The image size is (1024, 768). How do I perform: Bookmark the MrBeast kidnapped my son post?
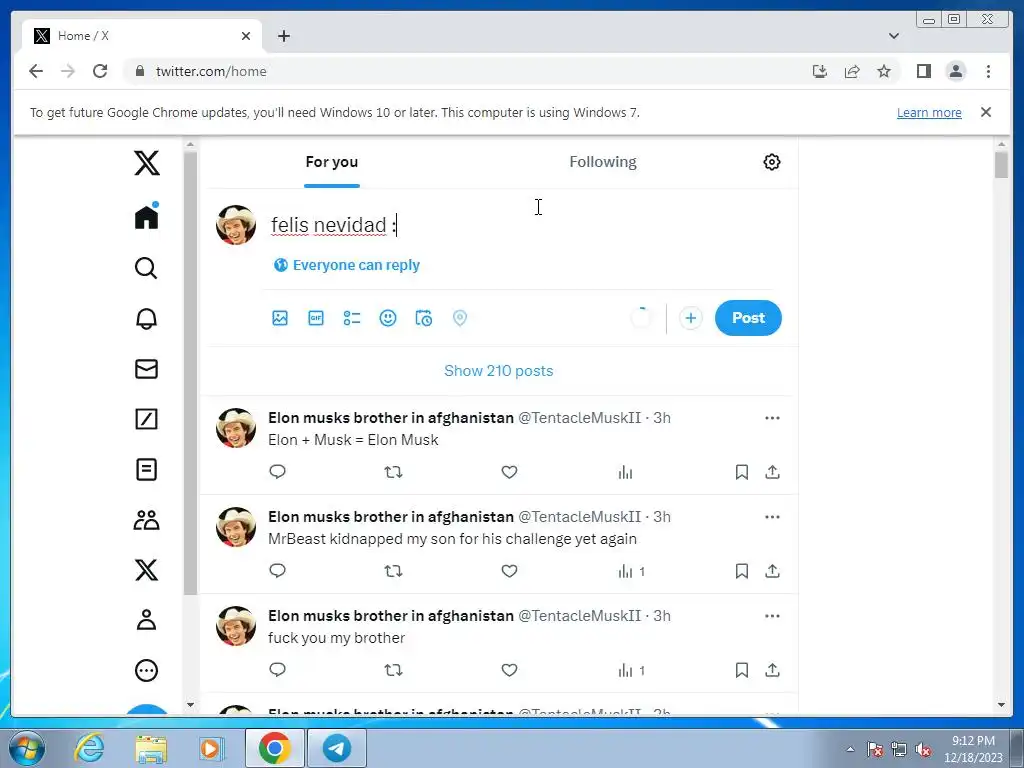[742, 571]
